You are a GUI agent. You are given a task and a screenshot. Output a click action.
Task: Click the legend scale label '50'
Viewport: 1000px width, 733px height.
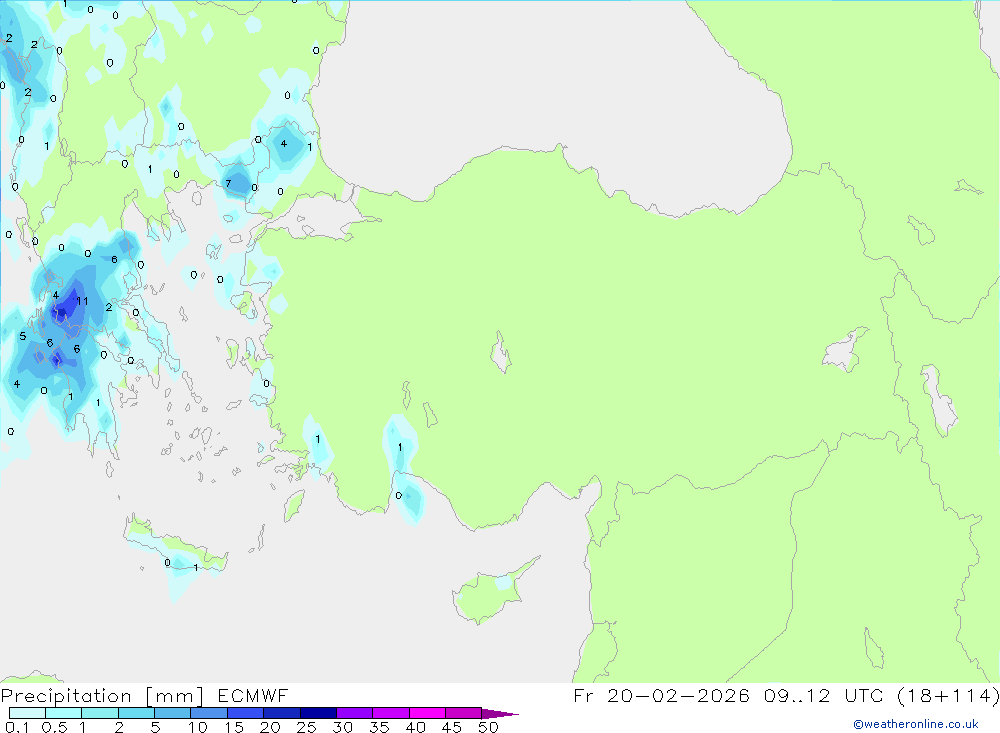coord(488,727)
